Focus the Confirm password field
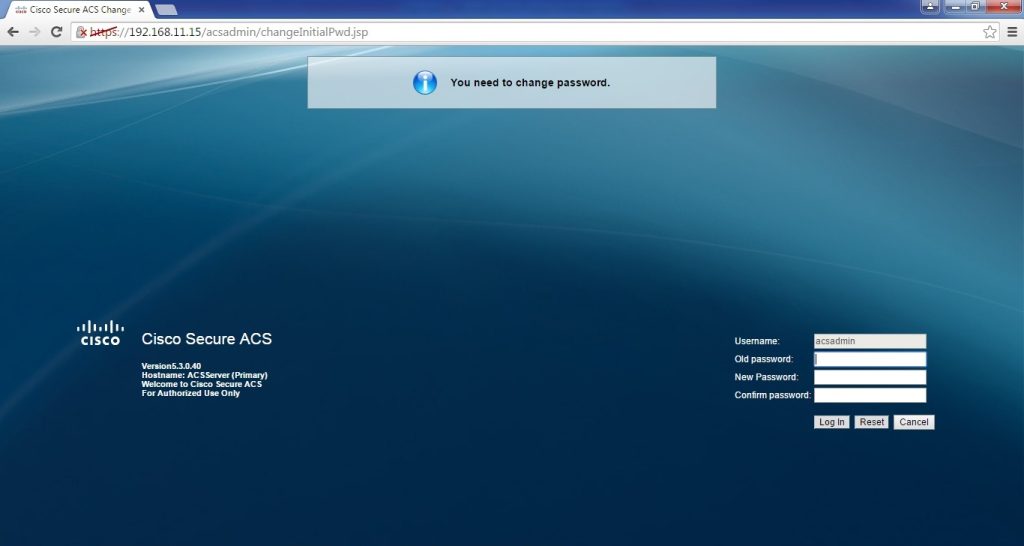The width and height of the screenshot is (1024, 546). 869,395
